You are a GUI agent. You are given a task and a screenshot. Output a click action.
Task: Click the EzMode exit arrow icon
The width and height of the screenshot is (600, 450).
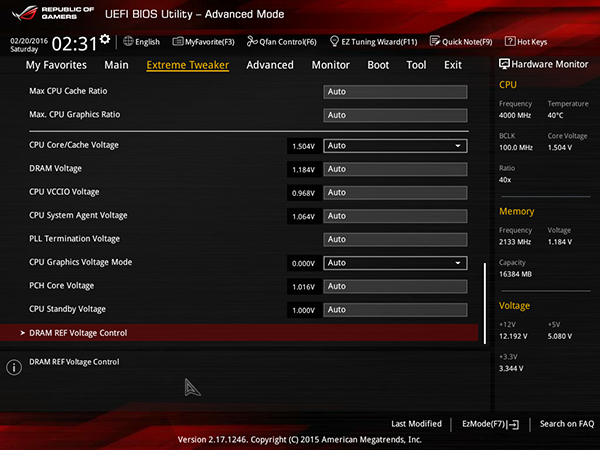(x=514, y=424)
